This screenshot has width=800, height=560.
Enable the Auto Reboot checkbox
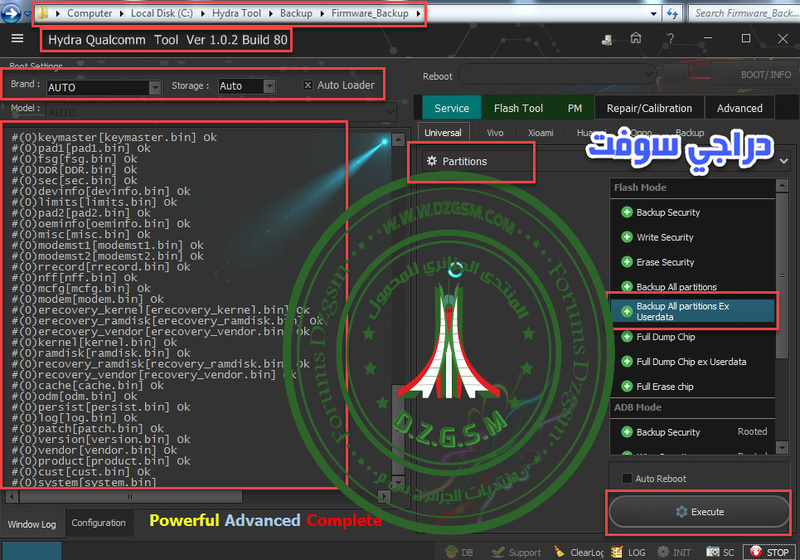point(627,479)
